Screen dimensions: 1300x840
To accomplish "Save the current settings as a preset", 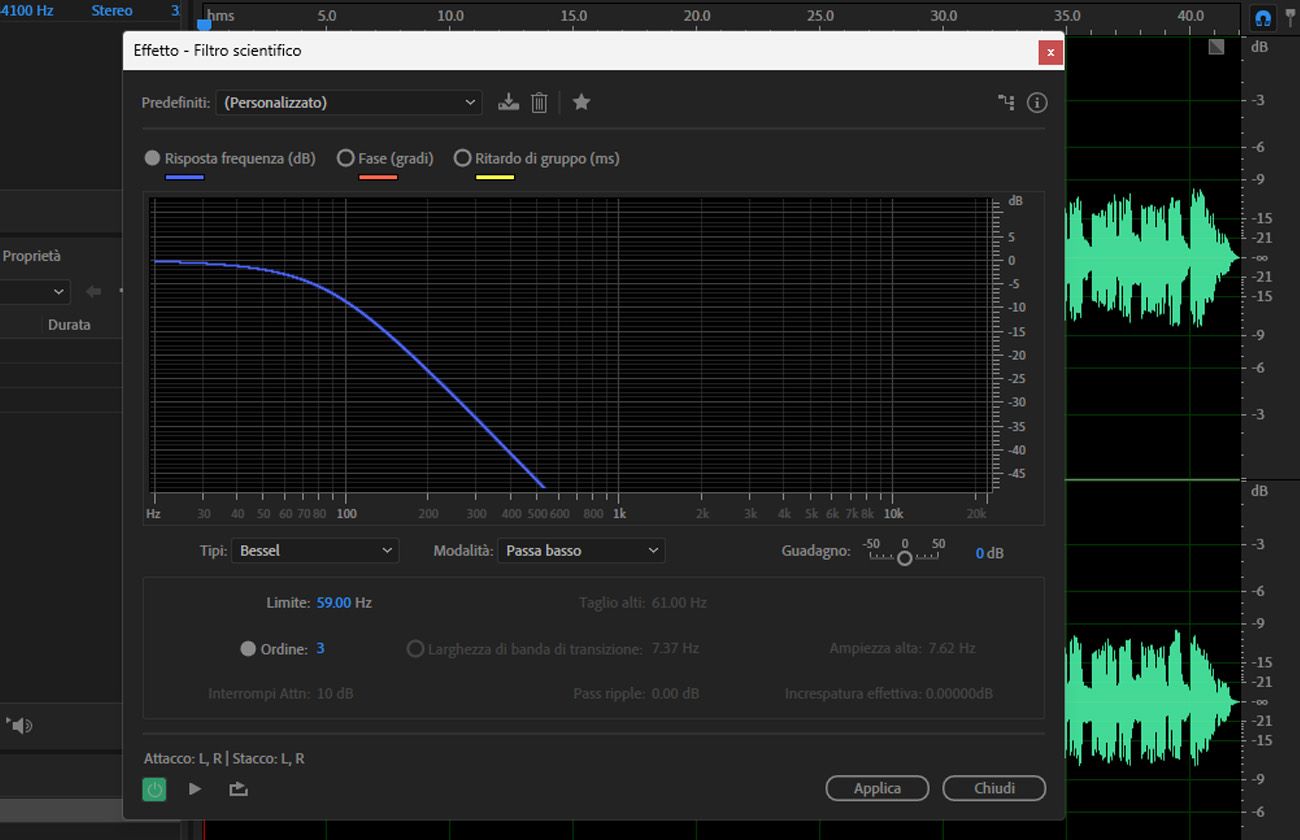I will (509, 102).
